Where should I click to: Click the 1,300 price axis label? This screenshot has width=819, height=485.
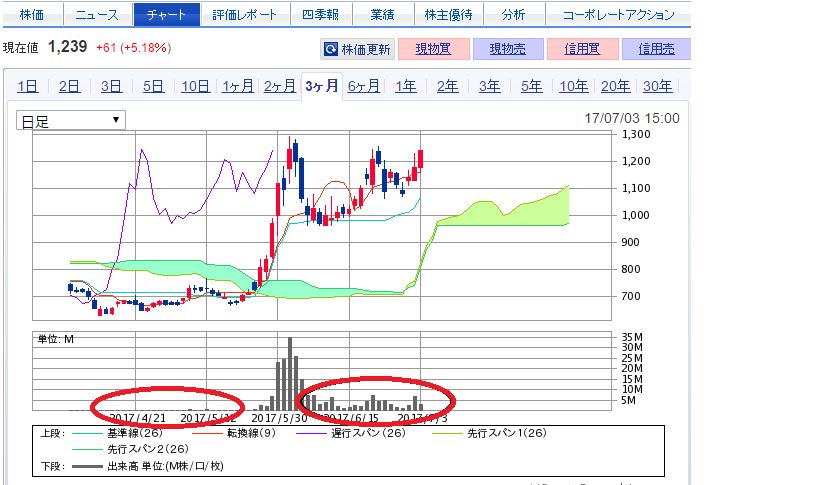click(x=636, y=134)
